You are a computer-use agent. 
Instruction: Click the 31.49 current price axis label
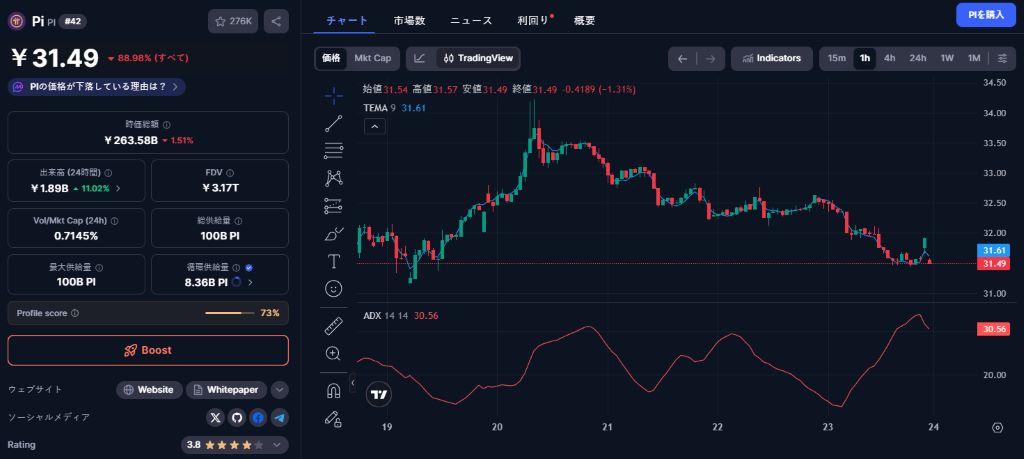(x=993, y=264)
